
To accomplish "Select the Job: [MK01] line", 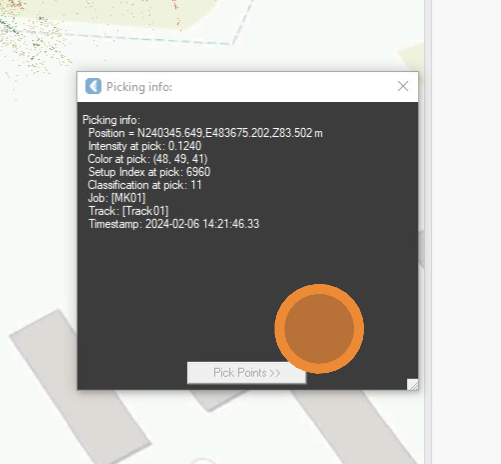I will 117,198.
